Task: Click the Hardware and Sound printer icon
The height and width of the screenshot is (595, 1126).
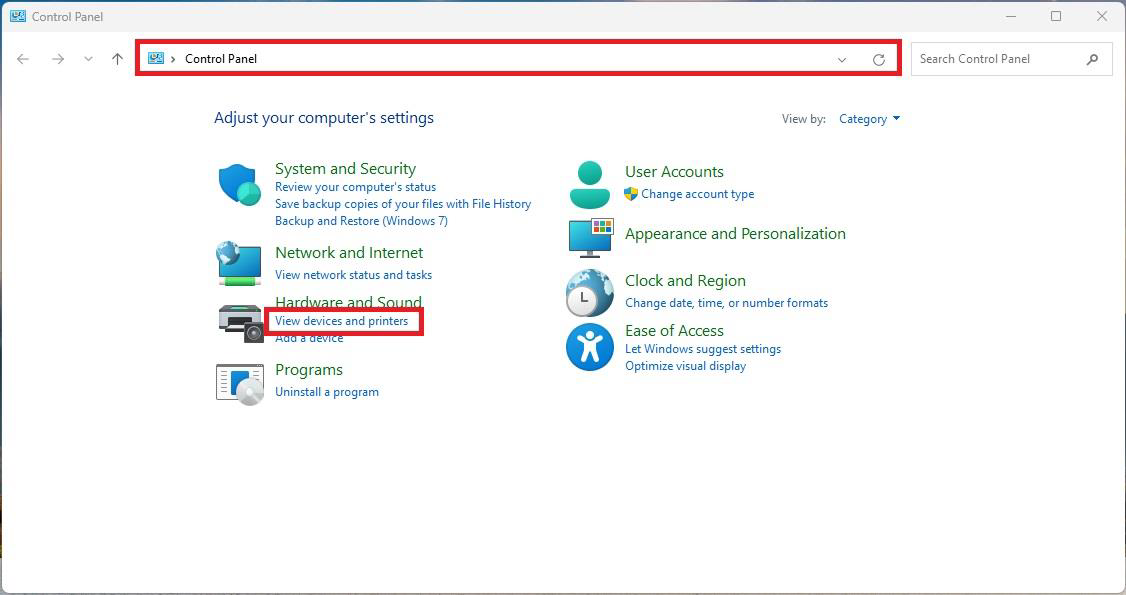Action: pos(240,322)
